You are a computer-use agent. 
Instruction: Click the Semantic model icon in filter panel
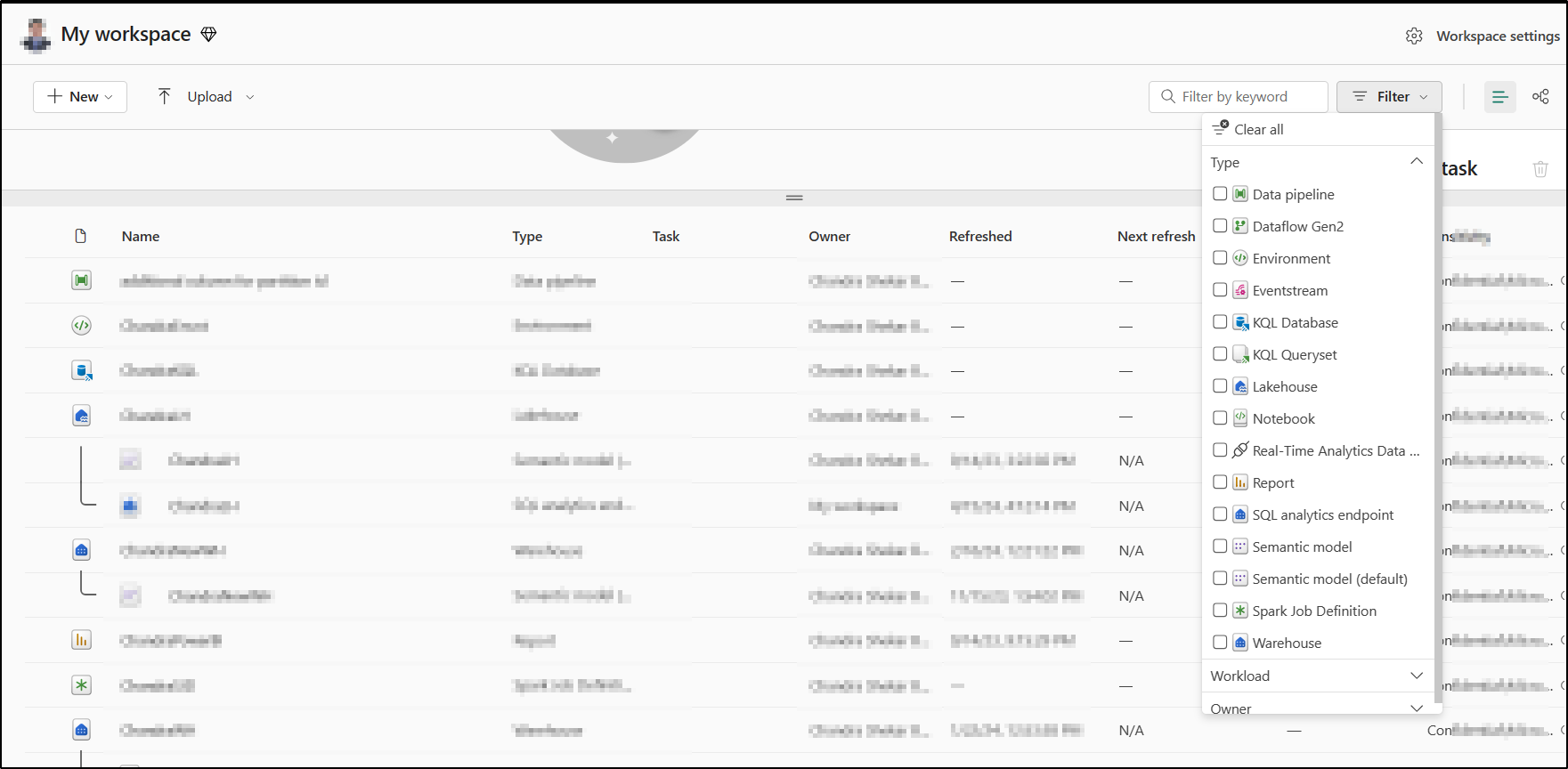[x=1240, y=546]
